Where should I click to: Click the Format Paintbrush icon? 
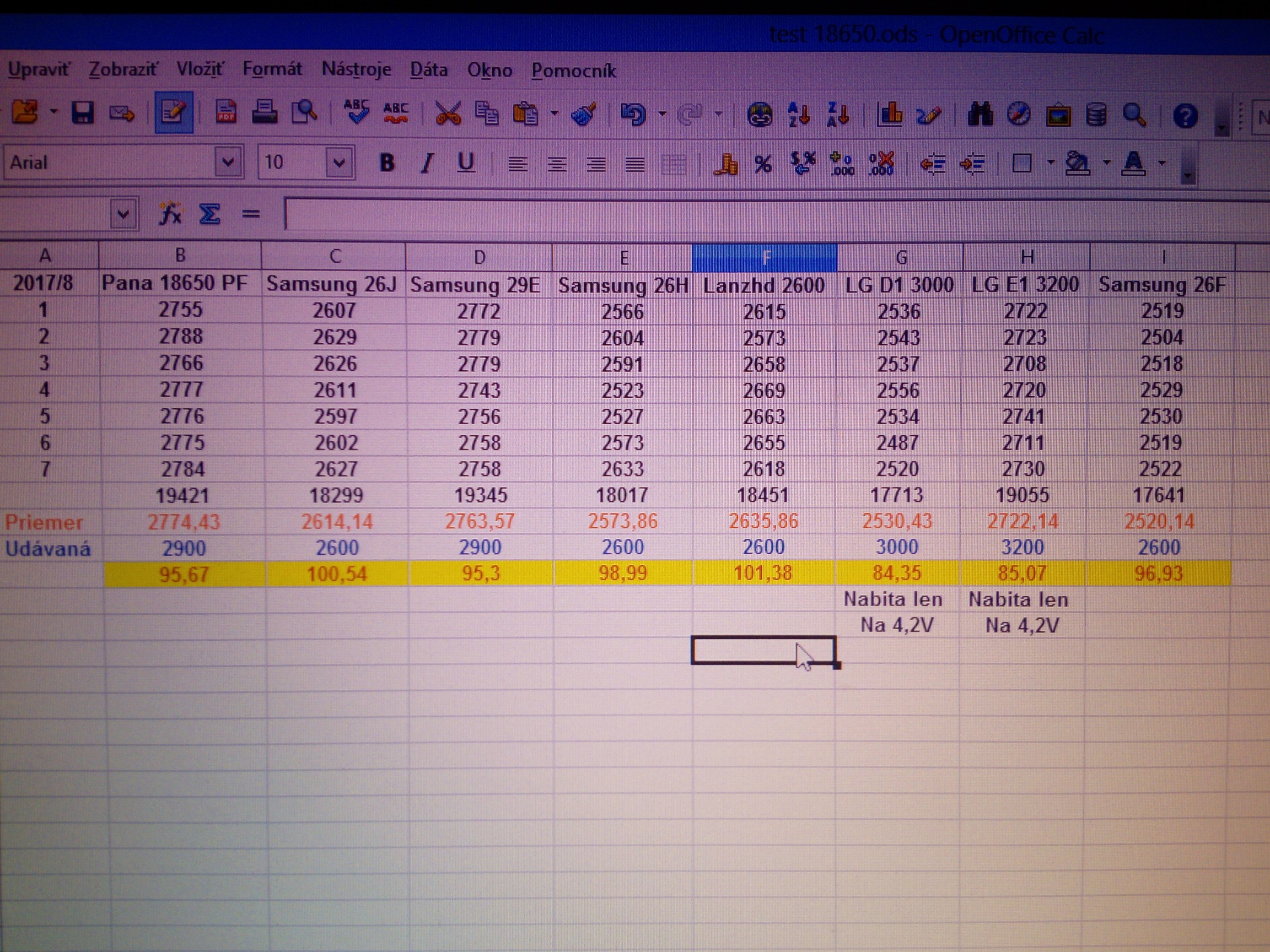click(584, 114)
